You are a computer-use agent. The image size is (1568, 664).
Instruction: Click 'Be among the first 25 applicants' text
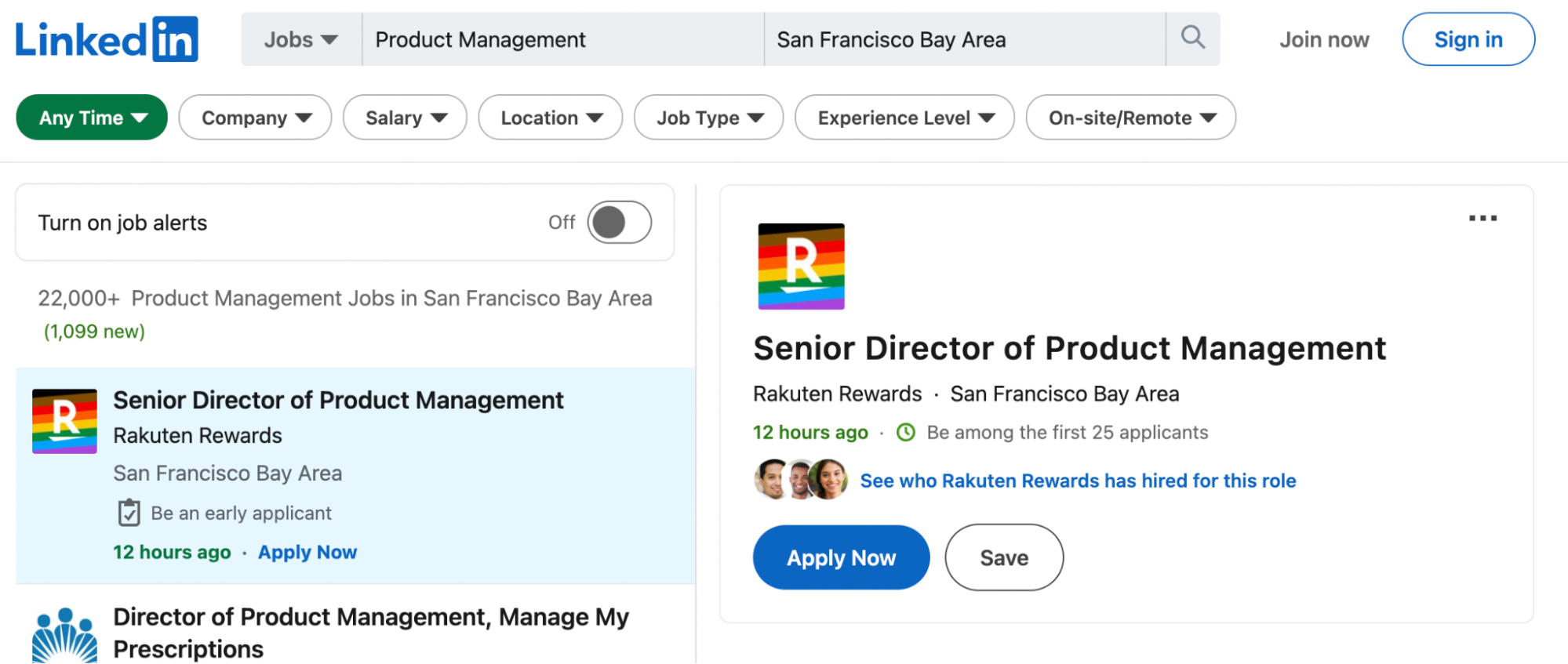pyautogui.click(x=1068, y=433)
